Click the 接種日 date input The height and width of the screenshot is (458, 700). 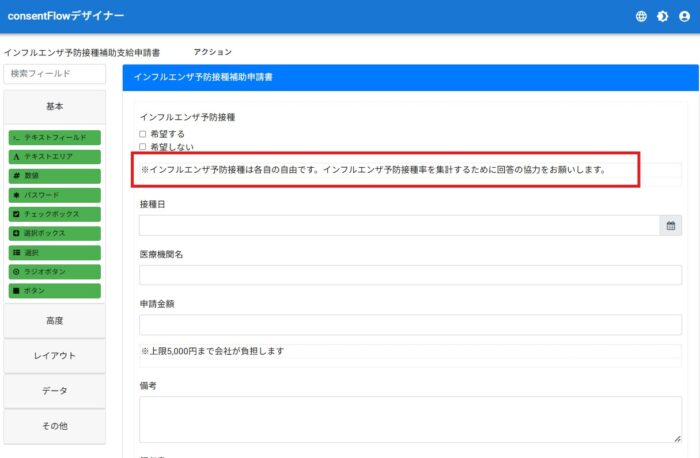pos(399,226)
